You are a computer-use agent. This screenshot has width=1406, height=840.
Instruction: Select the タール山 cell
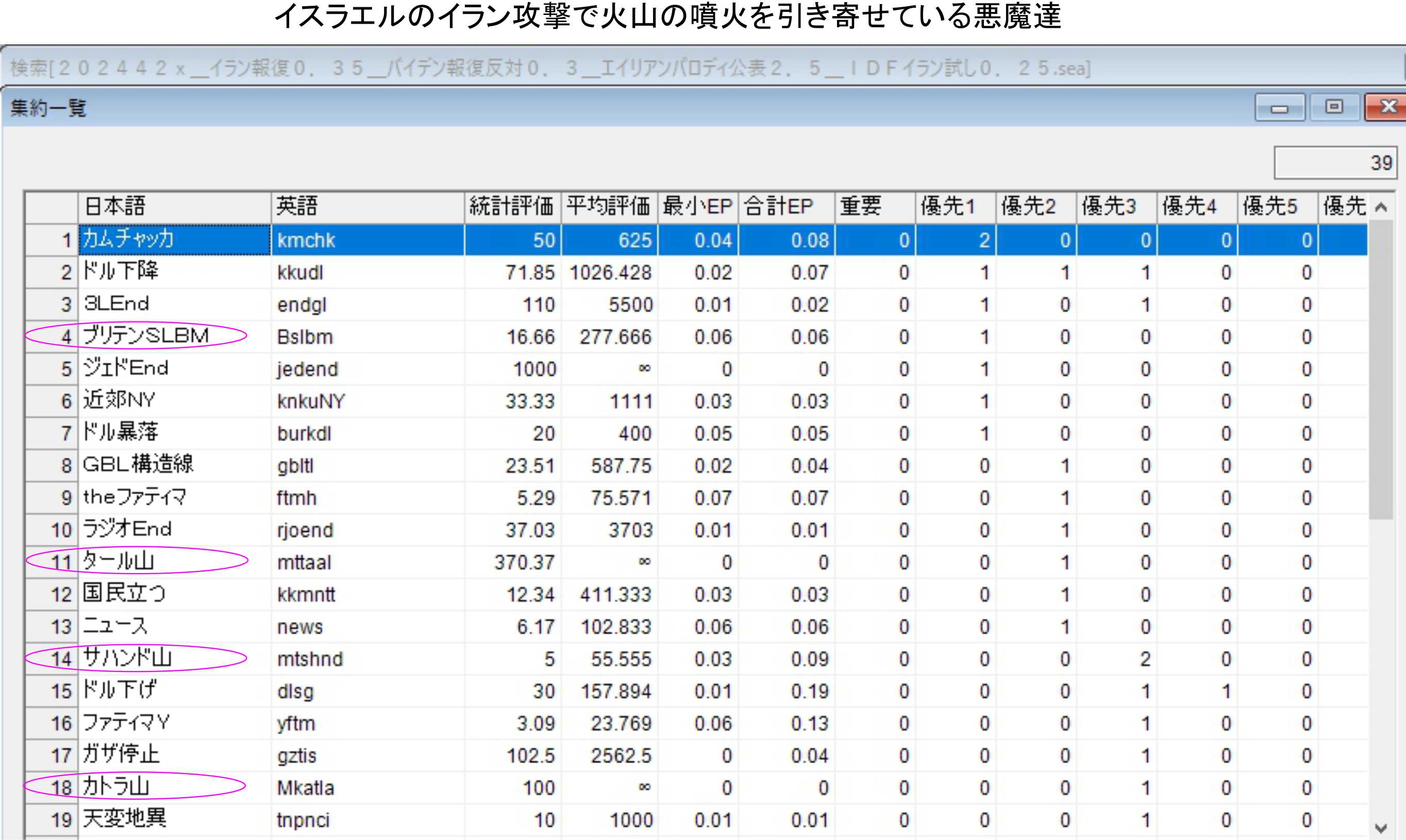click(x=175, y=563)
